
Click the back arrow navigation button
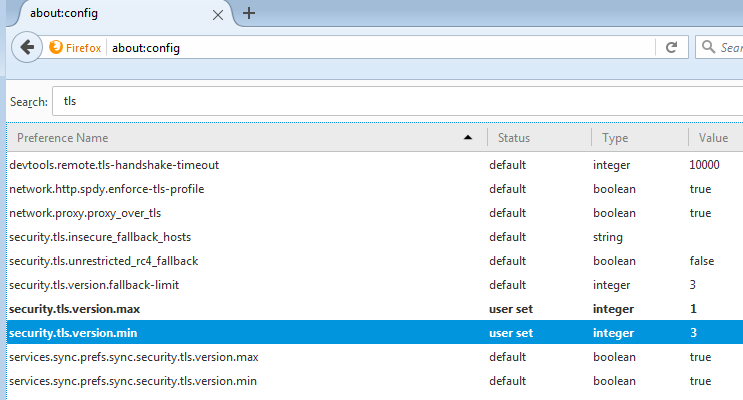28,47
